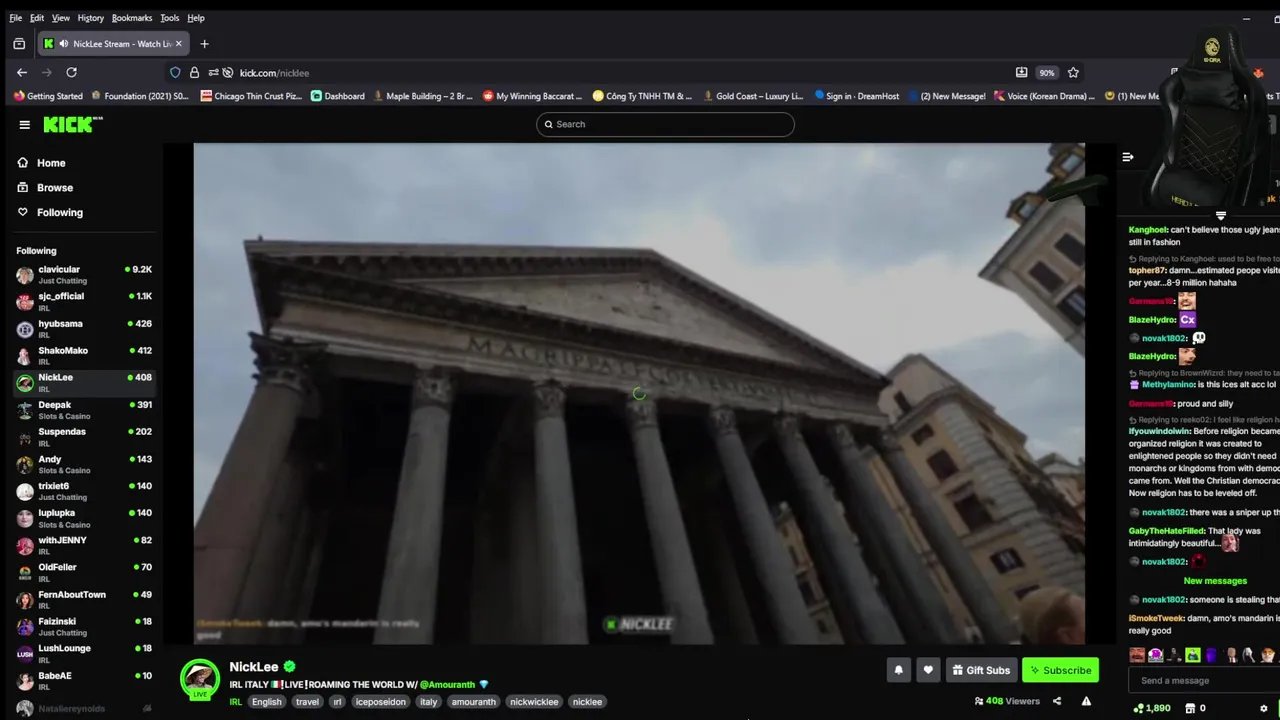Open Faizinski channel in sidebar
The width and height of the screenshot is (1280, 720).
84,626
